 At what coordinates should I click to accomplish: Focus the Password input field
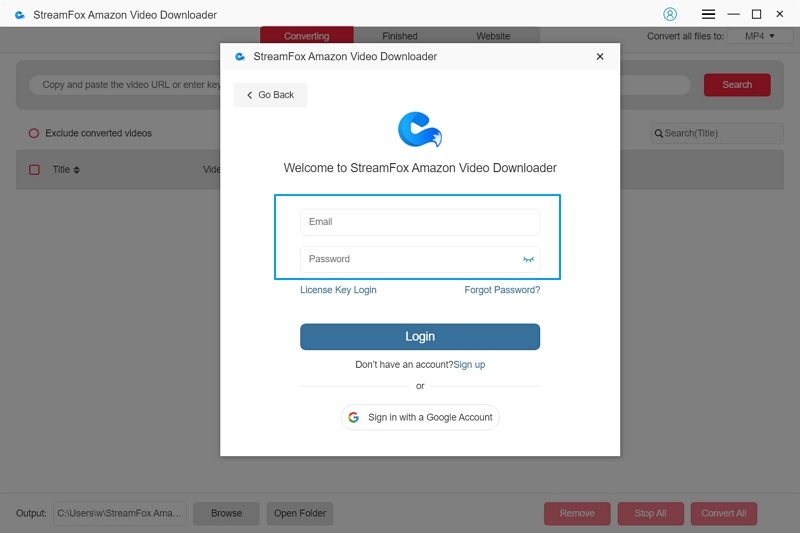tap(420, 259)
